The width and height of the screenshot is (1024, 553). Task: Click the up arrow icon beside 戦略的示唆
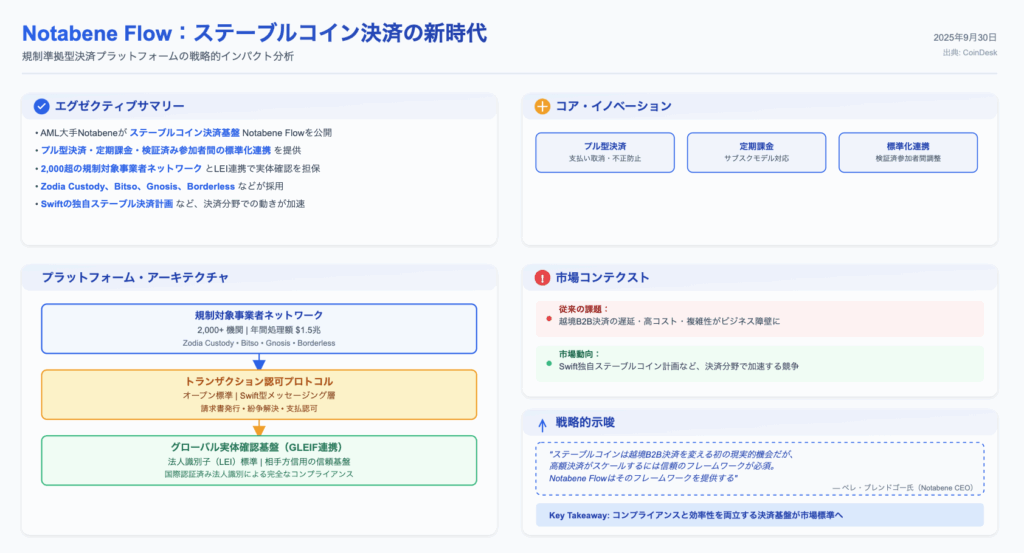coord(543,423)
